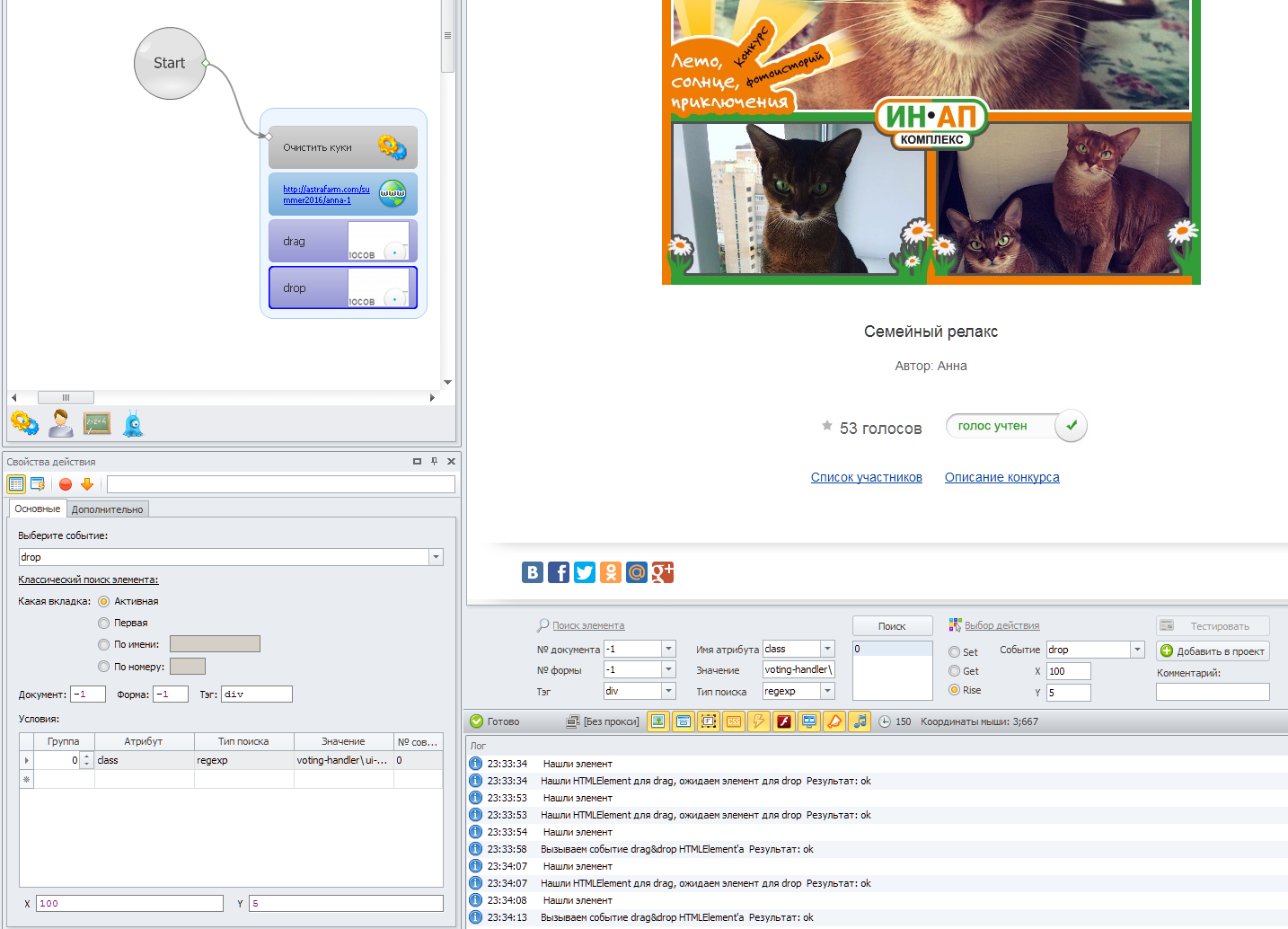Select the 'Первая' tab radio button
The height and width of the screenshot is (929, 1288).
click(103, 623)
